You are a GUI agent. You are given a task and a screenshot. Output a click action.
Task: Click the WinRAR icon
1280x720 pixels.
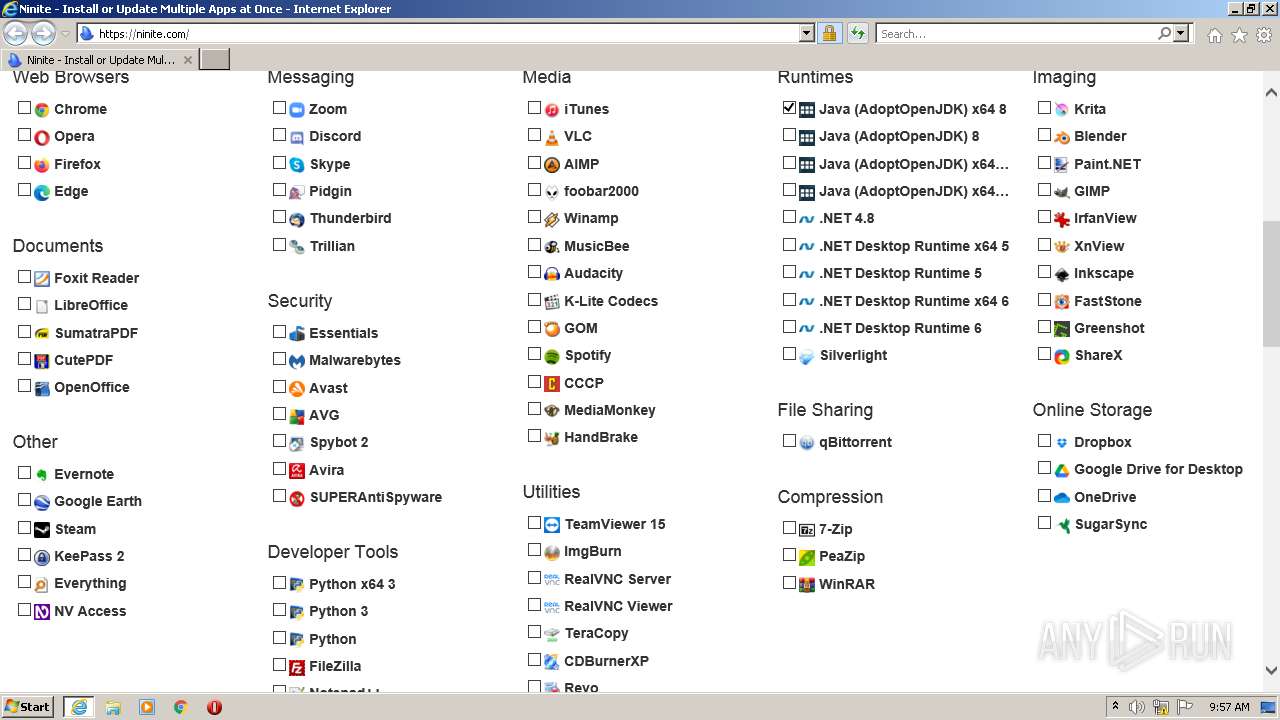pos(807,585)
